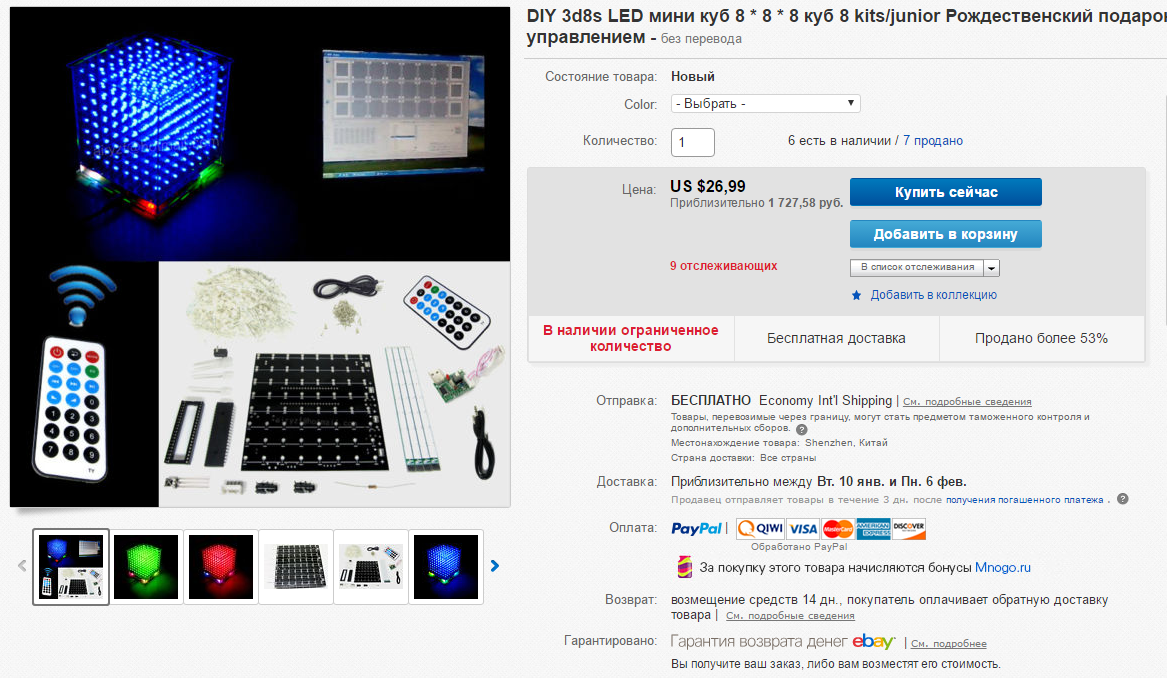Select the circuit board thumbnail
Viewport: 1167px width, 678px height.
[296, 566]
